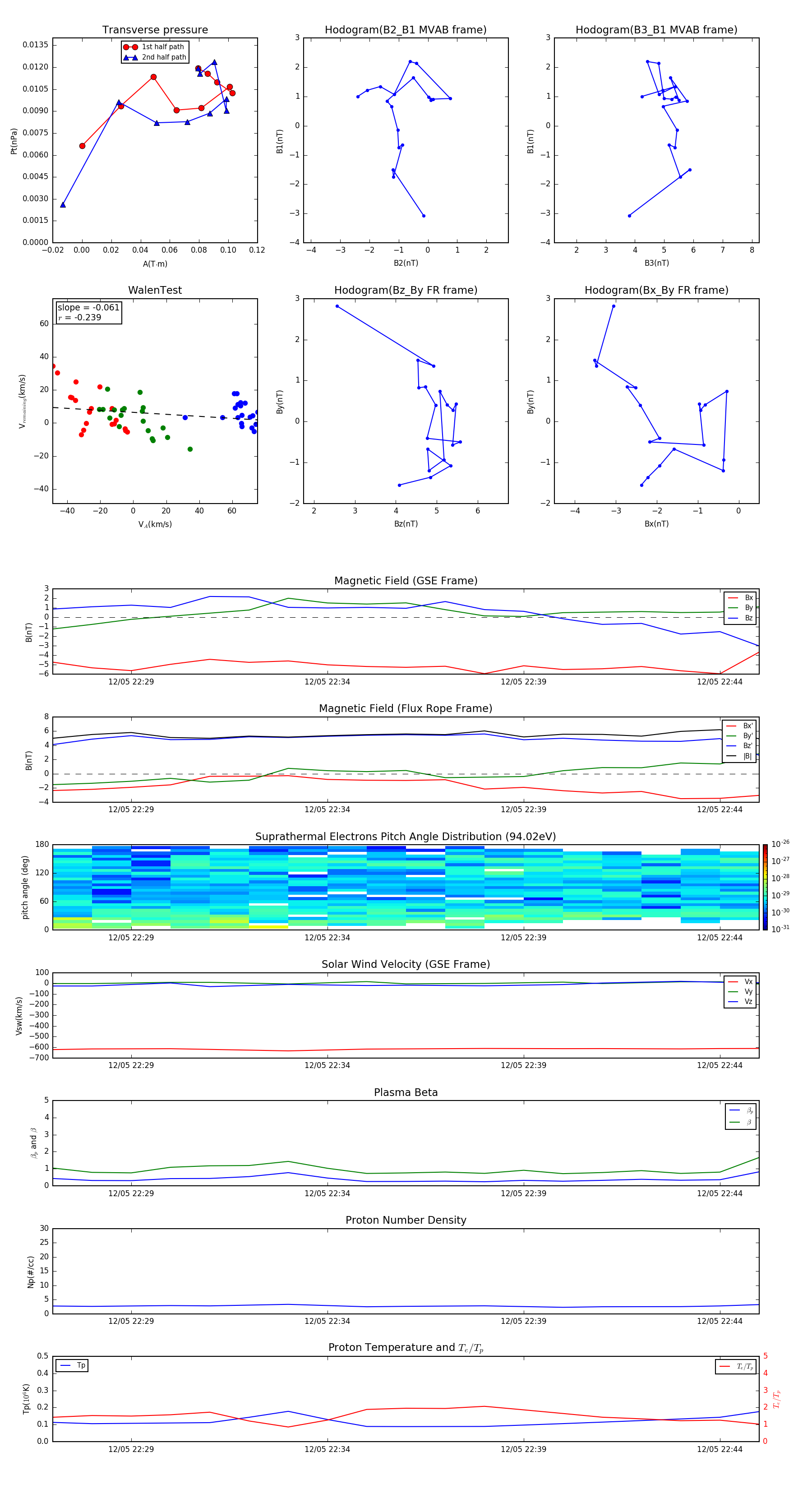The image size is (812, 1489).
Task: Click "12/05 22:39" tick under GSE Magnetic Field
Action: tap(524, 681)
